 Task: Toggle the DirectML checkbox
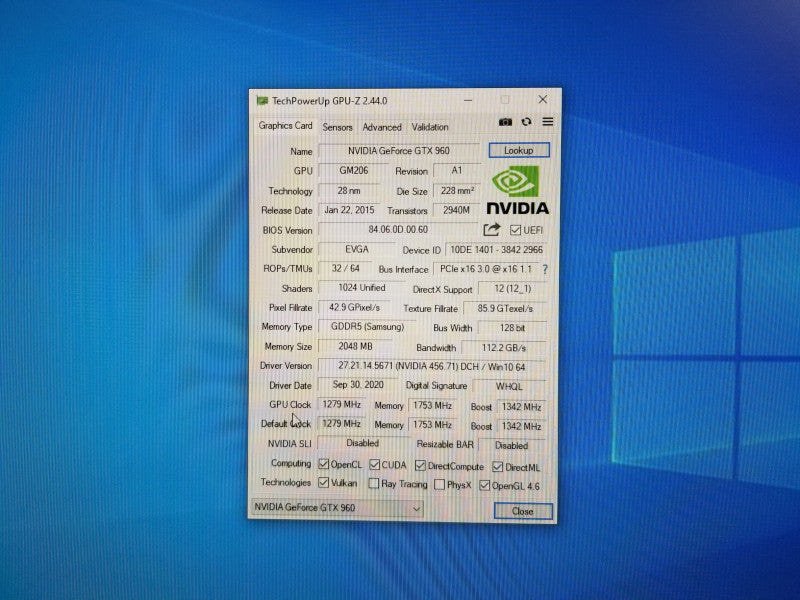(498, 467)
